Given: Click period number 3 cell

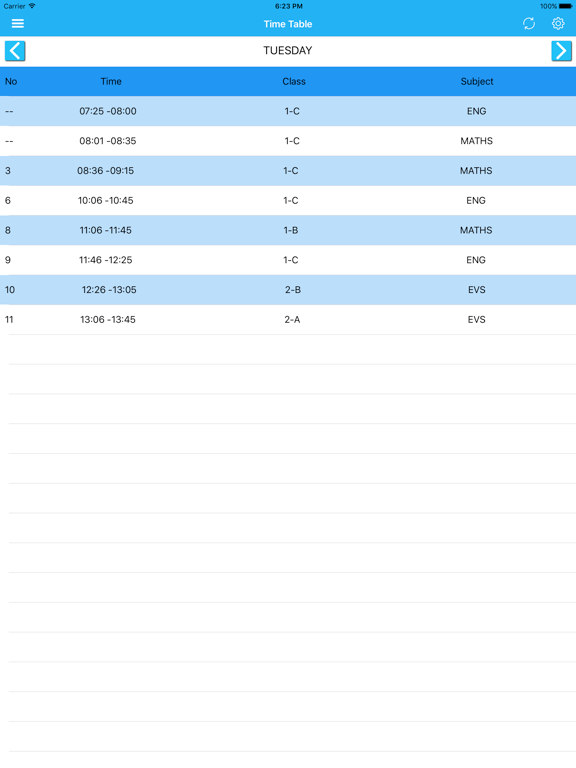Looking at the screenshot, I should coord(8,171).
